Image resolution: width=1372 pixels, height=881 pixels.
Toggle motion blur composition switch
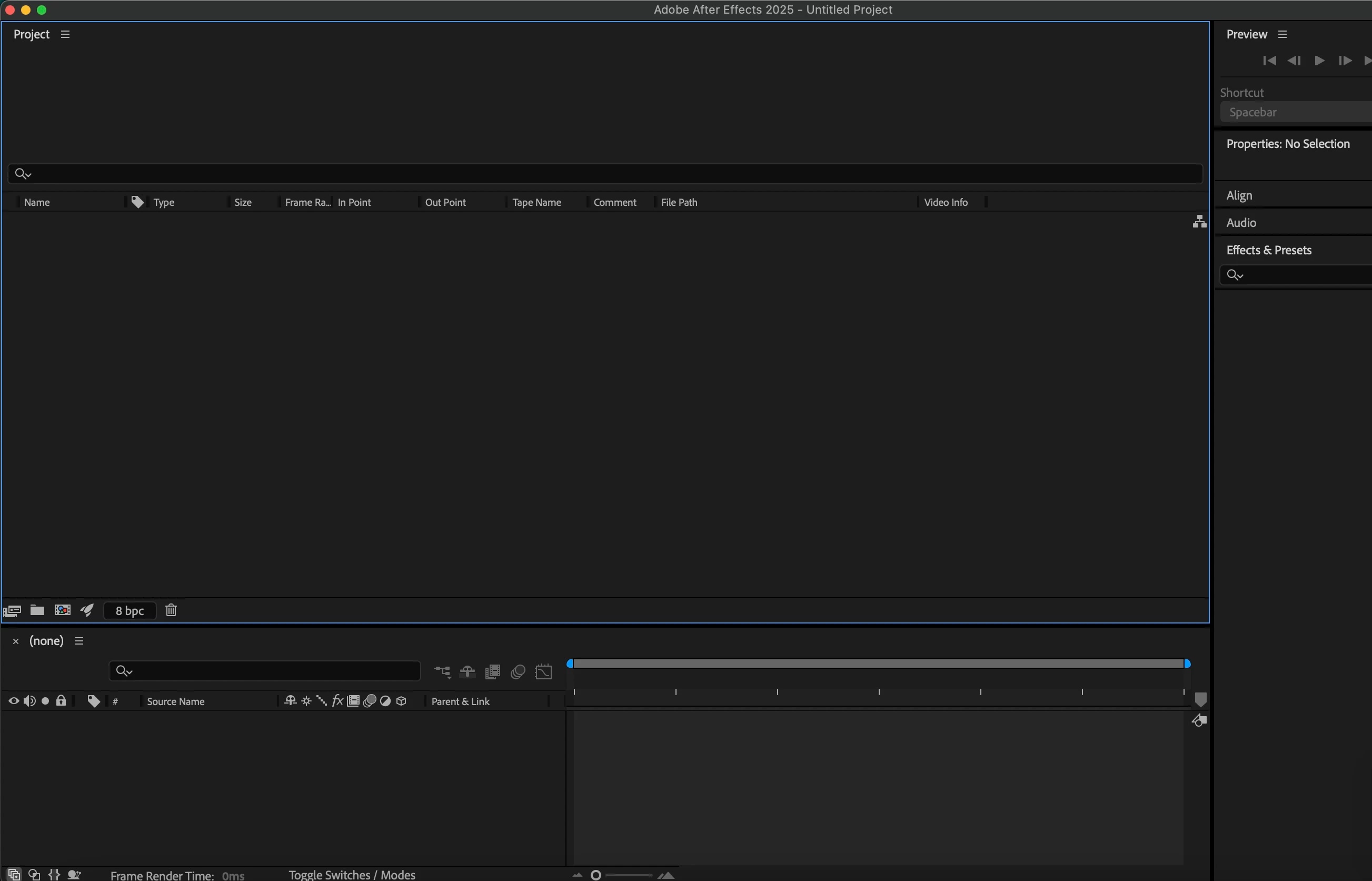pos(518,671)
